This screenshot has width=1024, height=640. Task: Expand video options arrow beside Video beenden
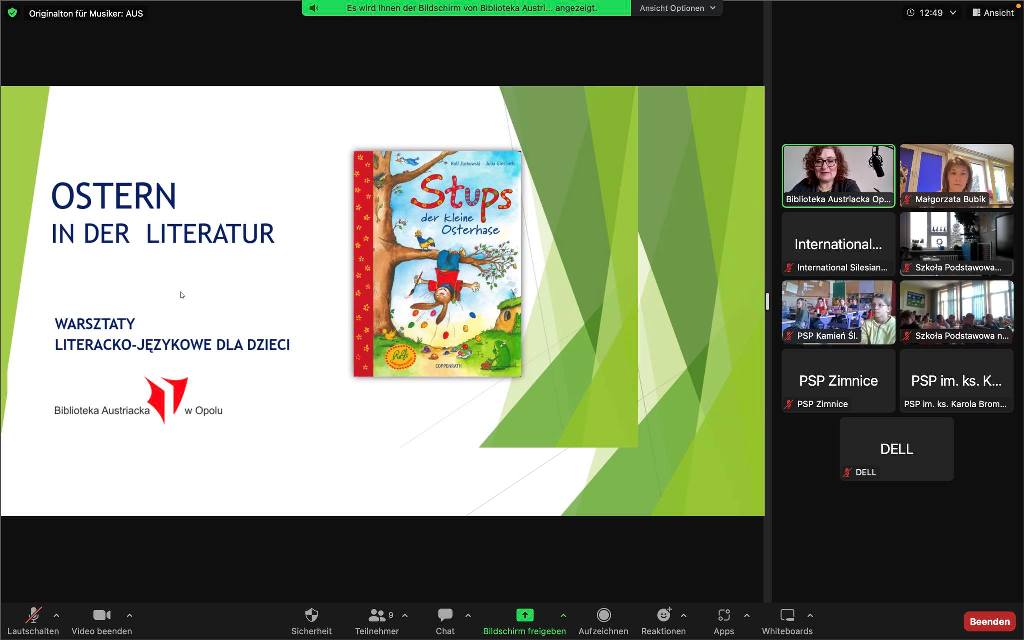(129, 615)
